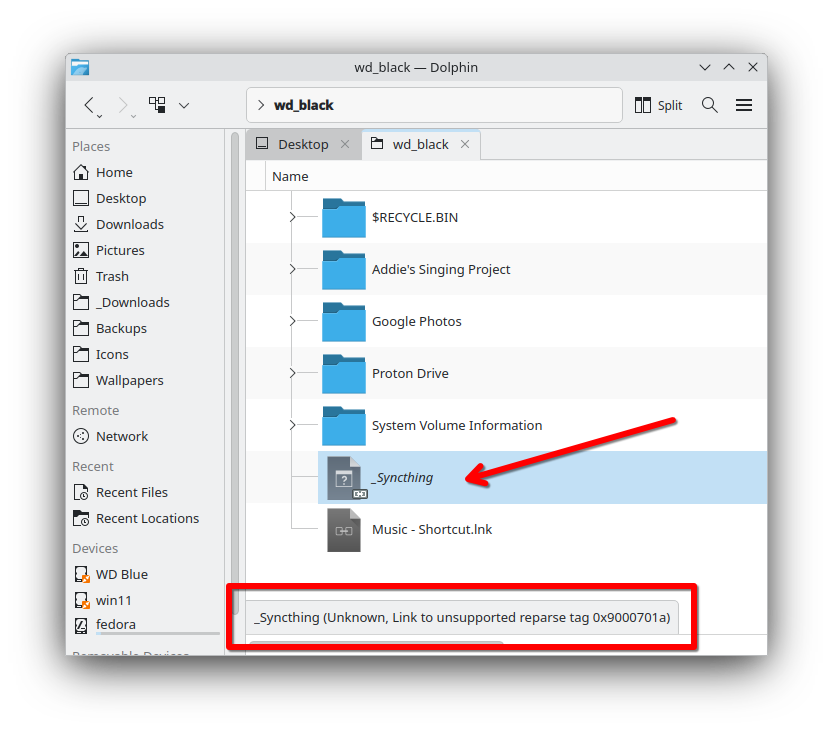Image resolution: width=833 pixels, height=733 pixels.
Task: Open Recent Files in sidebar
Action: click(x=131, y=492)
